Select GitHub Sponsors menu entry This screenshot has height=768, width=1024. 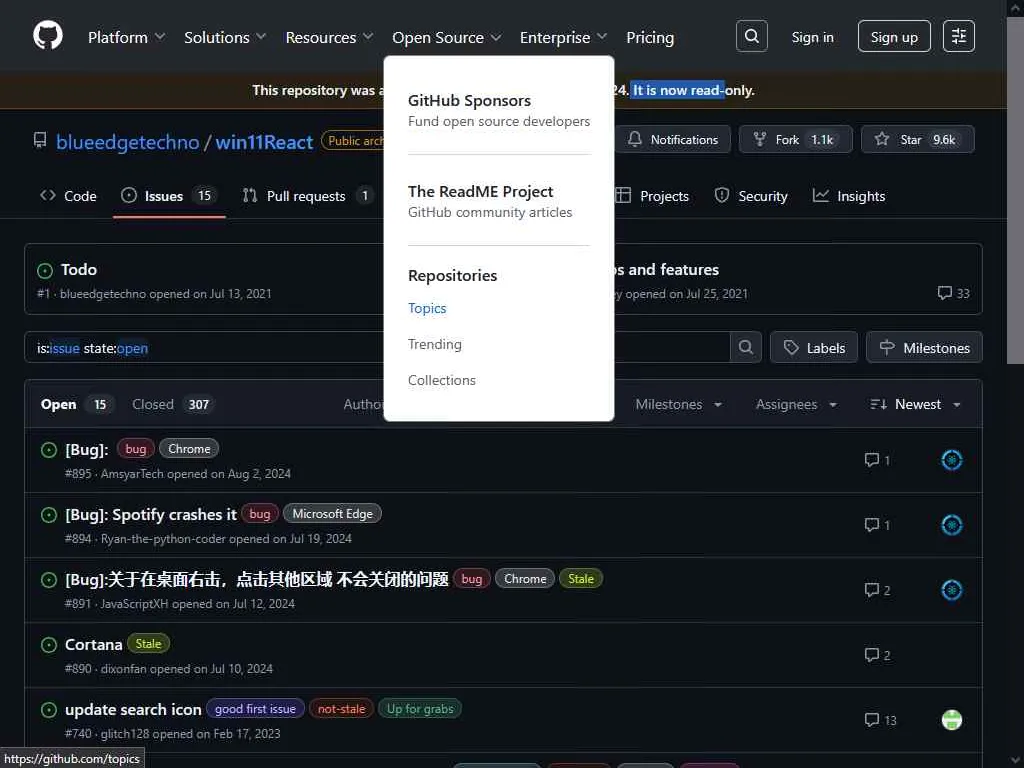click(499, 110)
